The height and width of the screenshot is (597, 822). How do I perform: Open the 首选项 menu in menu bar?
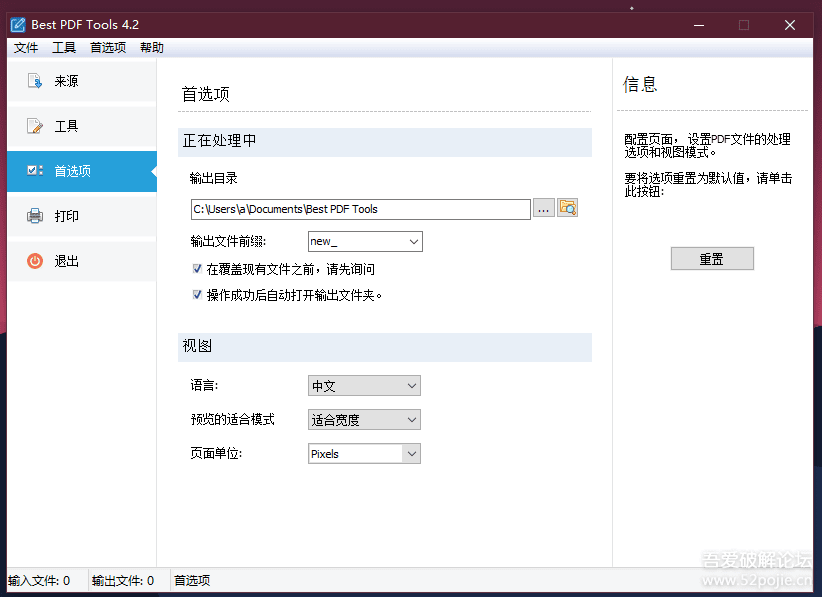tap(108, 48)
